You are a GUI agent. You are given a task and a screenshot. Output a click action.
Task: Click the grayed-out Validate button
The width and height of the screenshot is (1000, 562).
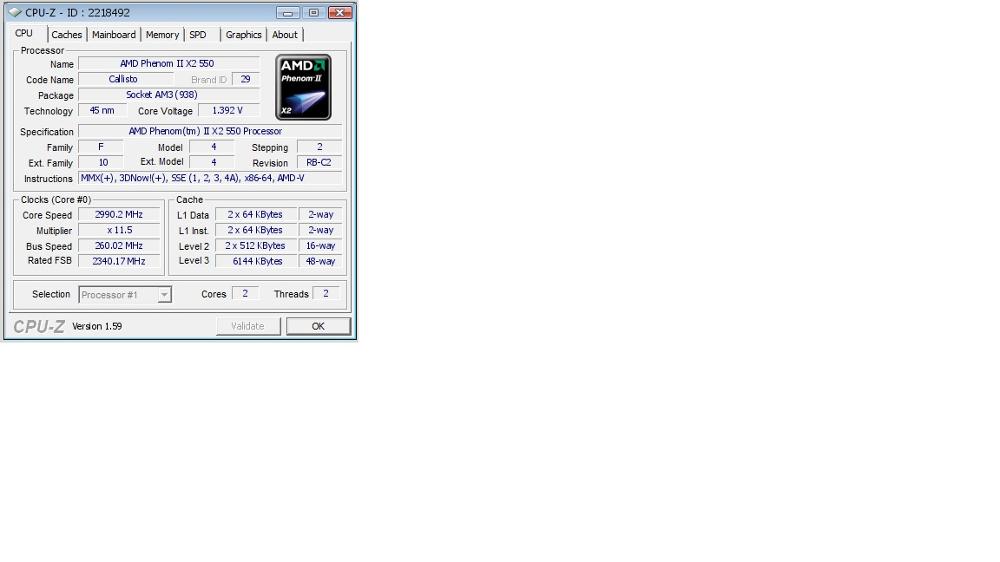pos(248,326)
